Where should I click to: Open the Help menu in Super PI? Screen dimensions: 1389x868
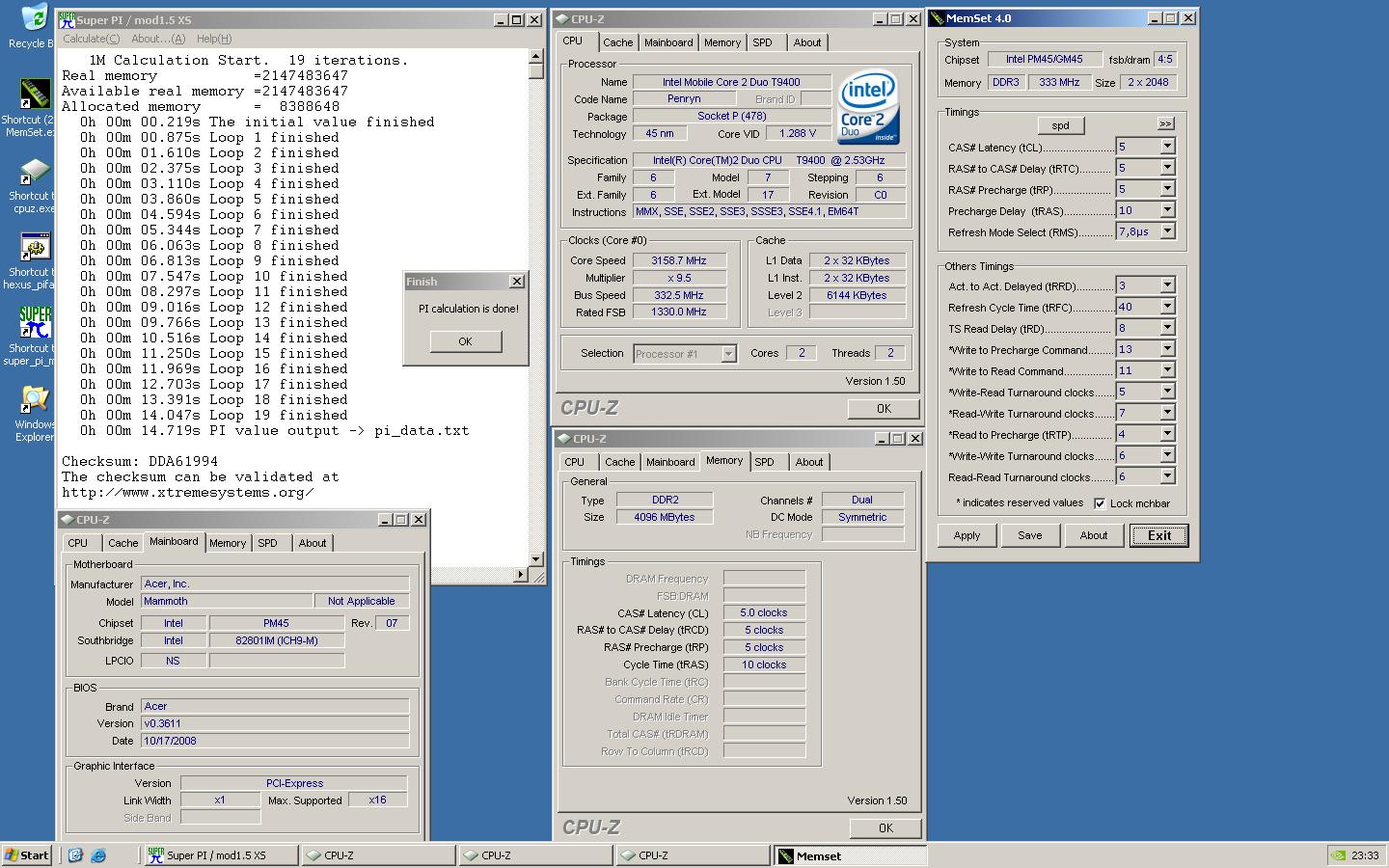tap(214, 39)
